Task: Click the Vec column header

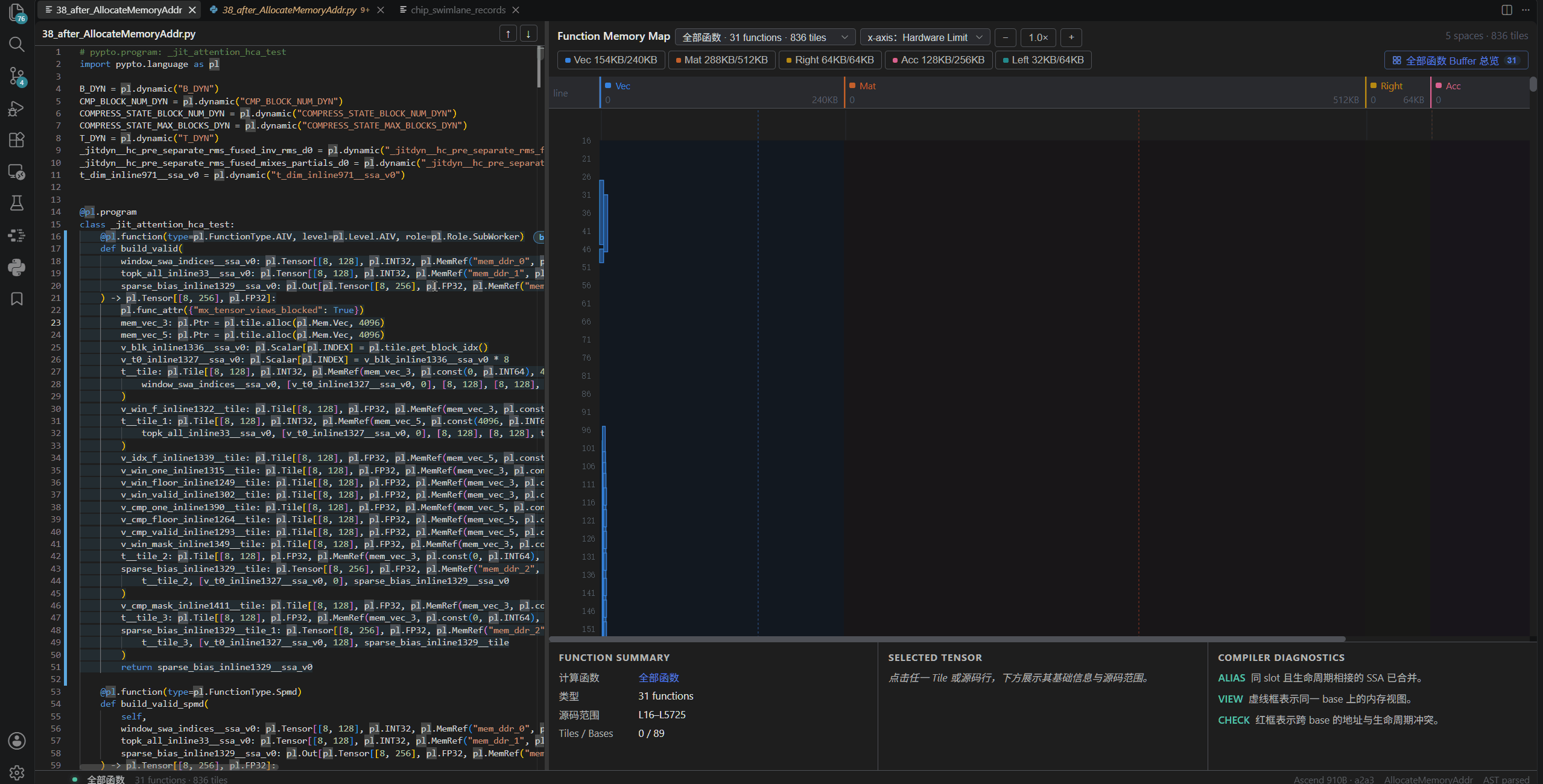Action: pos(722,93)
